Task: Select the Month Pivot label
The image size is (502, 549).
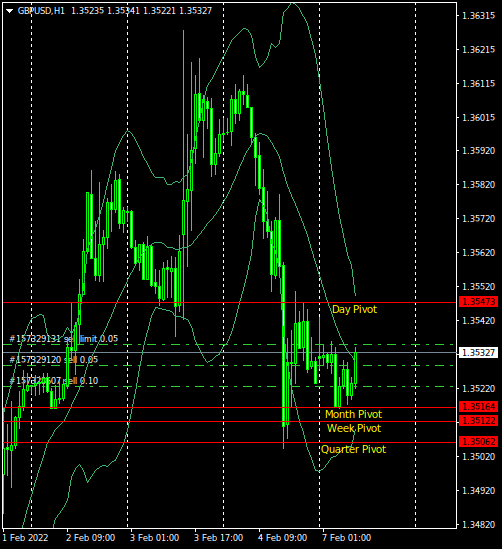Action: [x=353, y=415]
